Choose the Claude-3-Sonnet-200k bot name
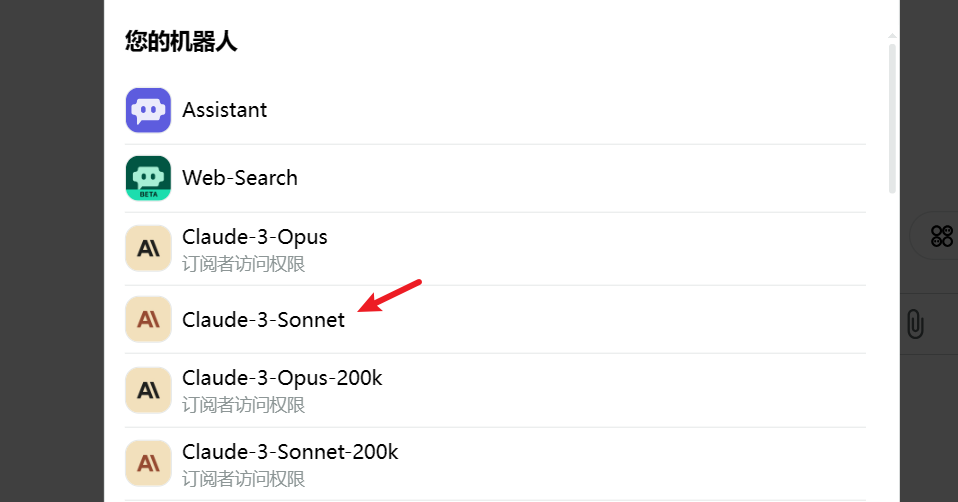This screenshot has width=958, height=502. [290, 452]
